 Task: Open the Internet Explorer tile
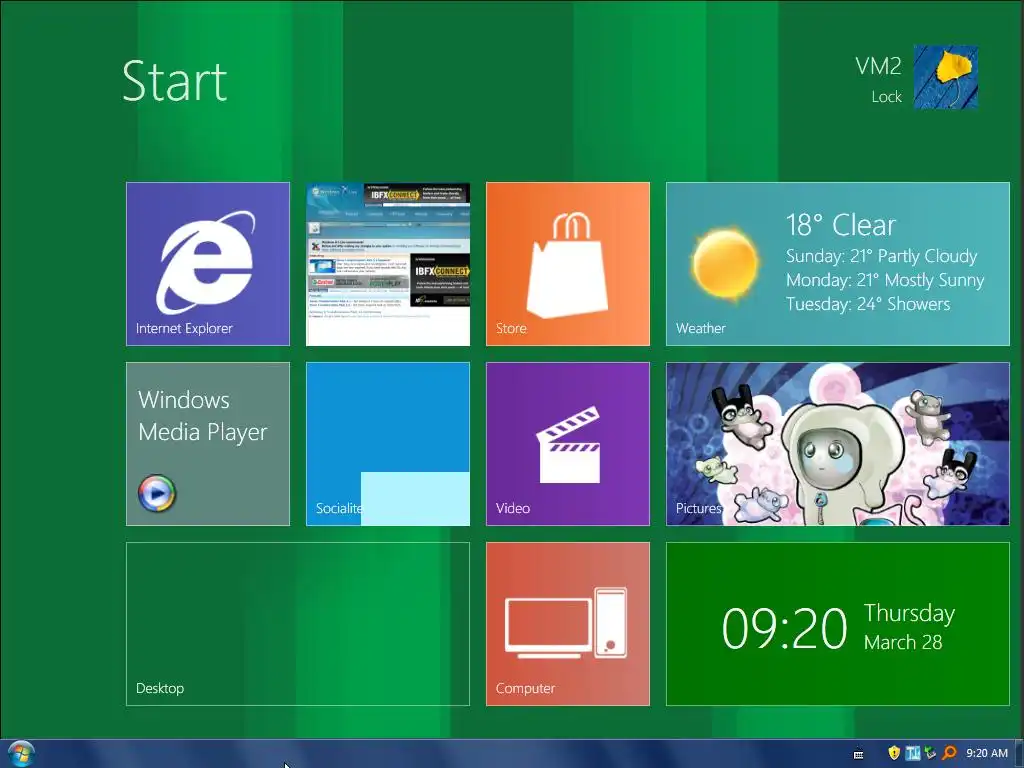pos(208,264)
